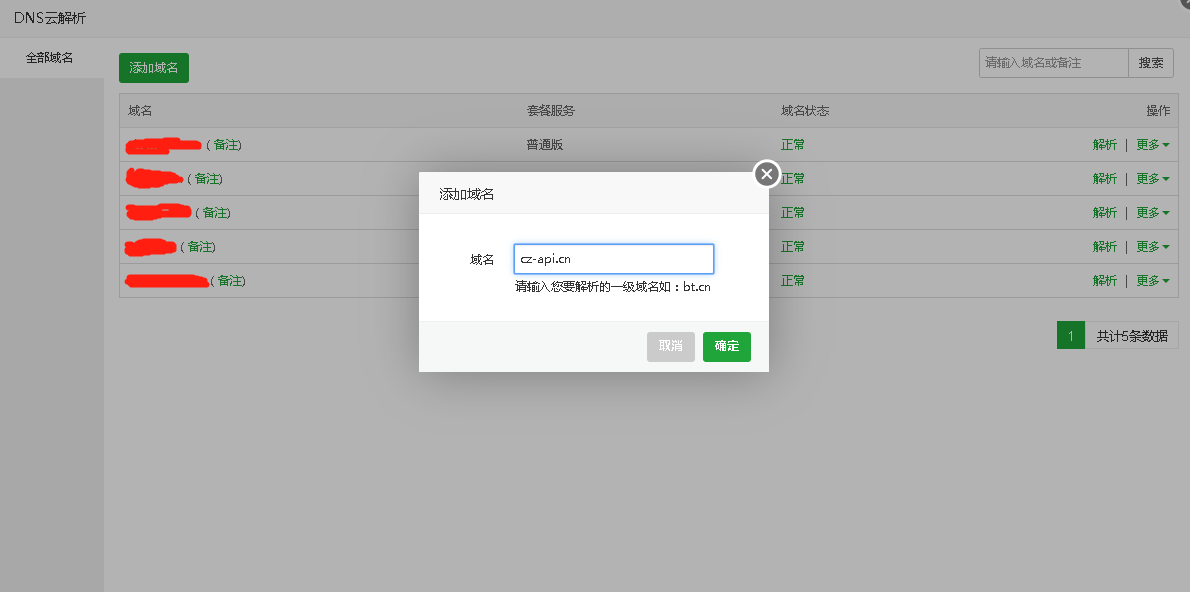Click 解析 in the third domain row

[1104, 213]
